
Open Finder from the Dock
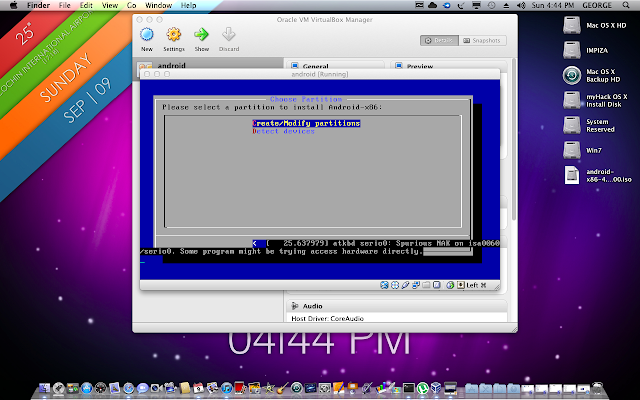coord(45,388)
